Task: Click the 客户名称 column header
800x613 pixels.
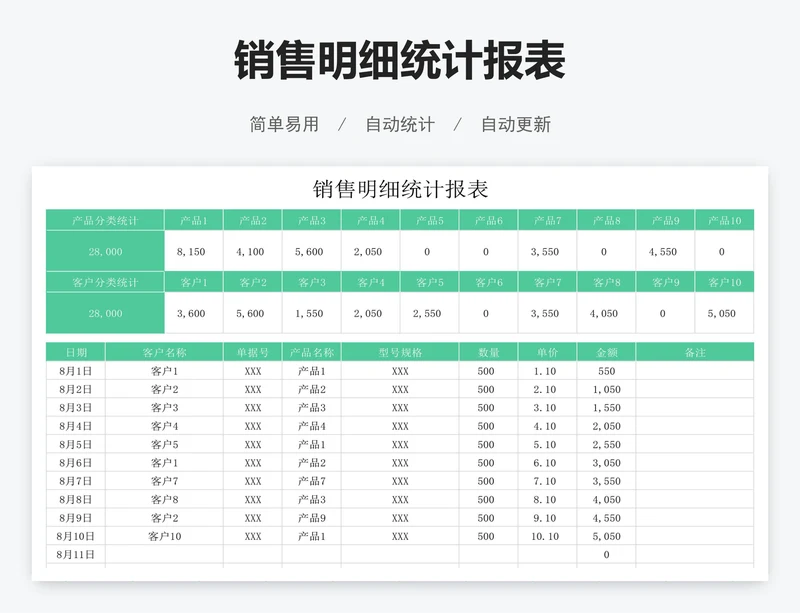Action: (x=164, y=352)
